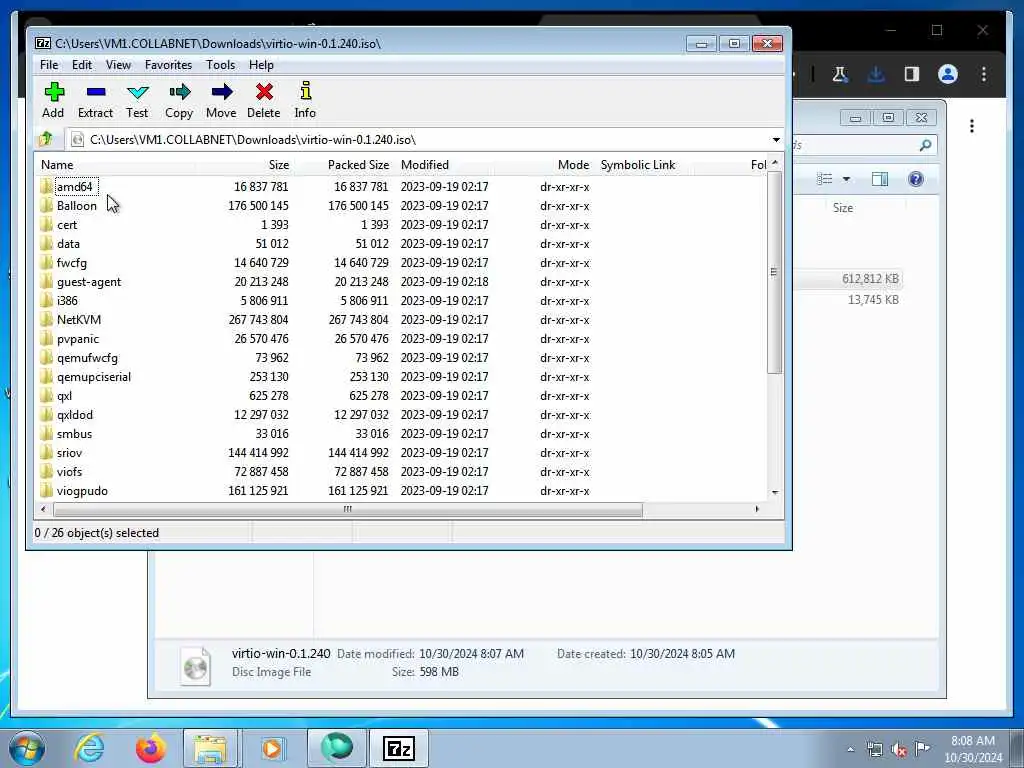Viewport: 1024px width, 768px height.
Task: Go up one folder level icon
Action: click(x=46, y=139)
